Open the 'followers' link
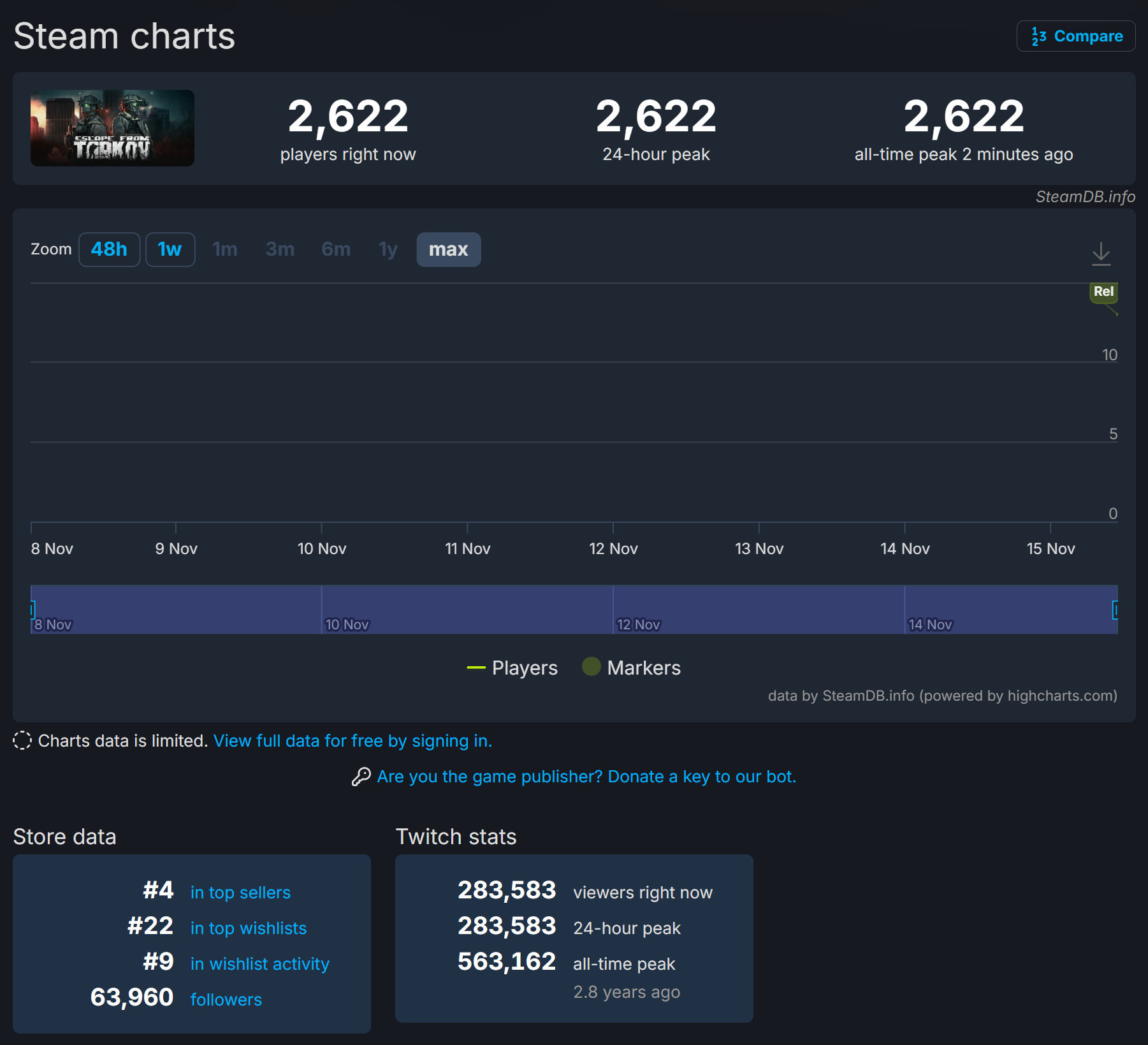The width and height of the screenshot is (1148, 1045). 226,1000
